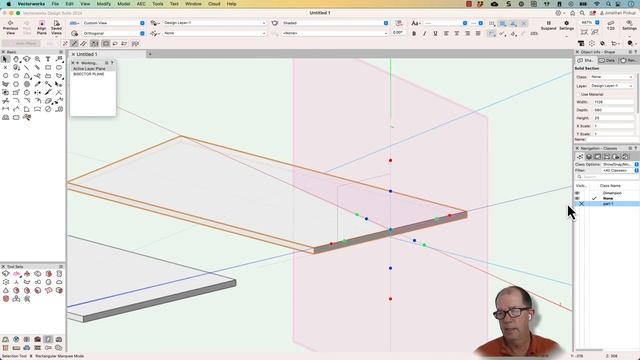
Task: Open the Shaded render mode dropdown
Action: [335, 23]
